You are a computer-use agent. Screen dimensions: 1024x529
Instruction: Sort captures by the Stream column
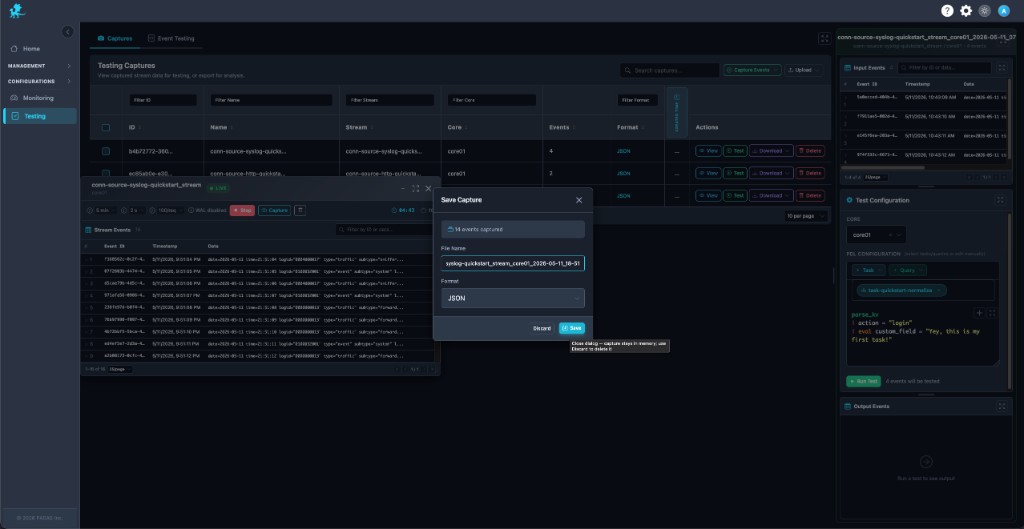pyautogui.click(x=357, y=128)
